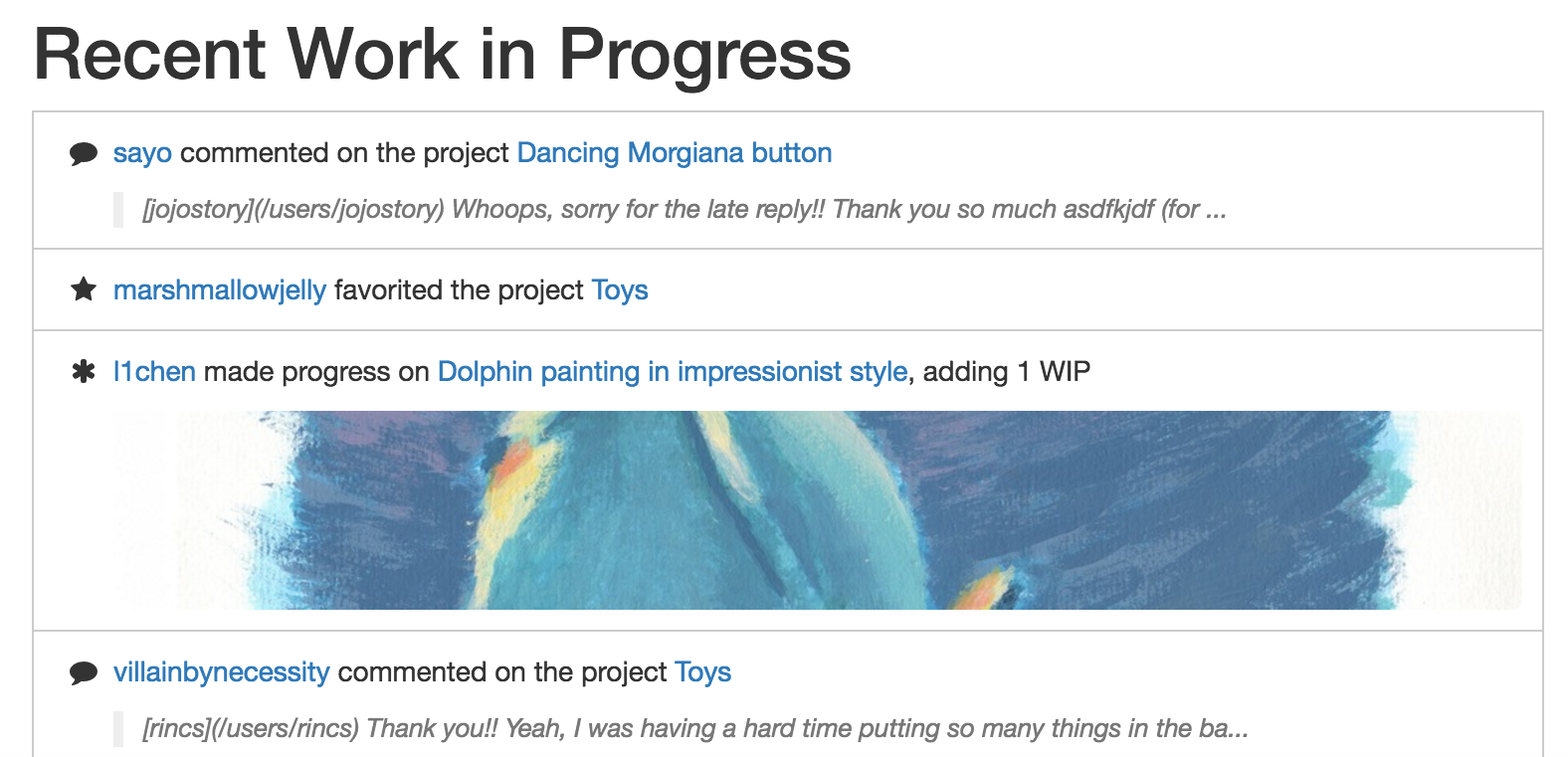This screenshot has width=1568, height=757.
Task: Click "commented on the project" text in sayo's entry
Action: [x=344, y=153]
